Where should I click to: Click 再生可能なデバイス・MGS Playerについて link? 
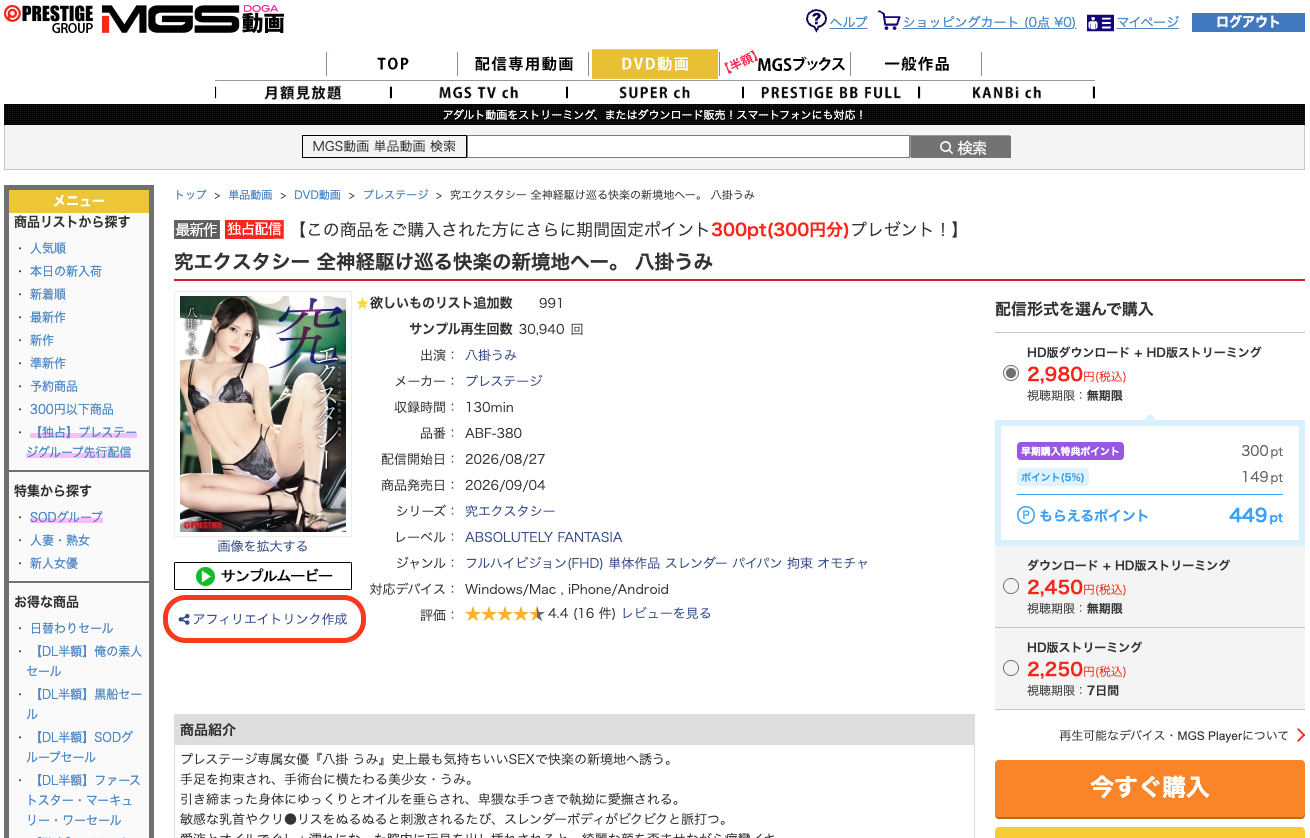click(x=1174, y=736)
